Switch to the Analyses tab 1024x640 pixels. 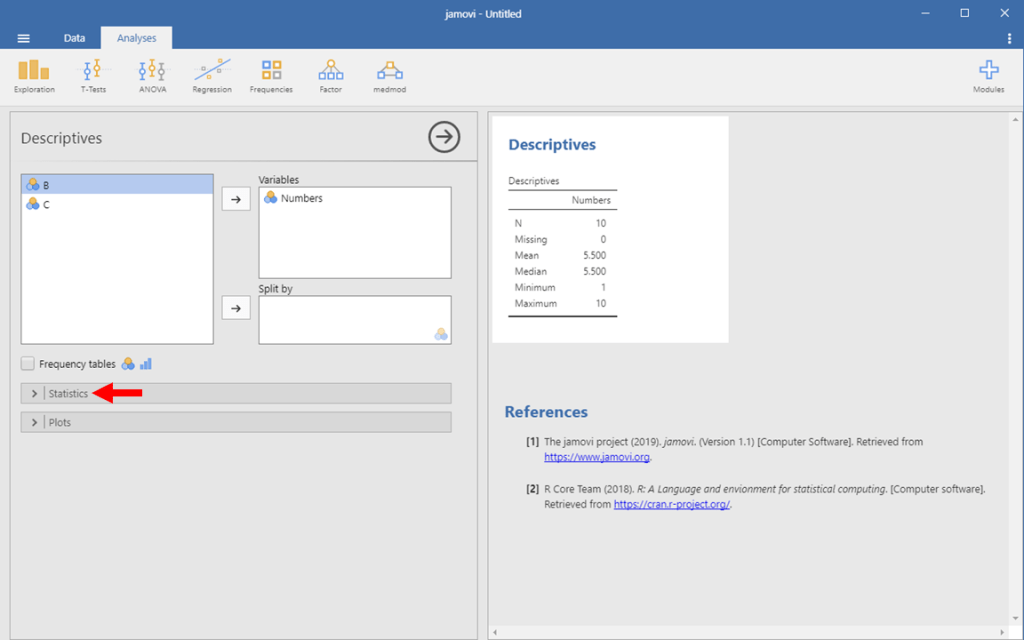click(x=136, y=37)
